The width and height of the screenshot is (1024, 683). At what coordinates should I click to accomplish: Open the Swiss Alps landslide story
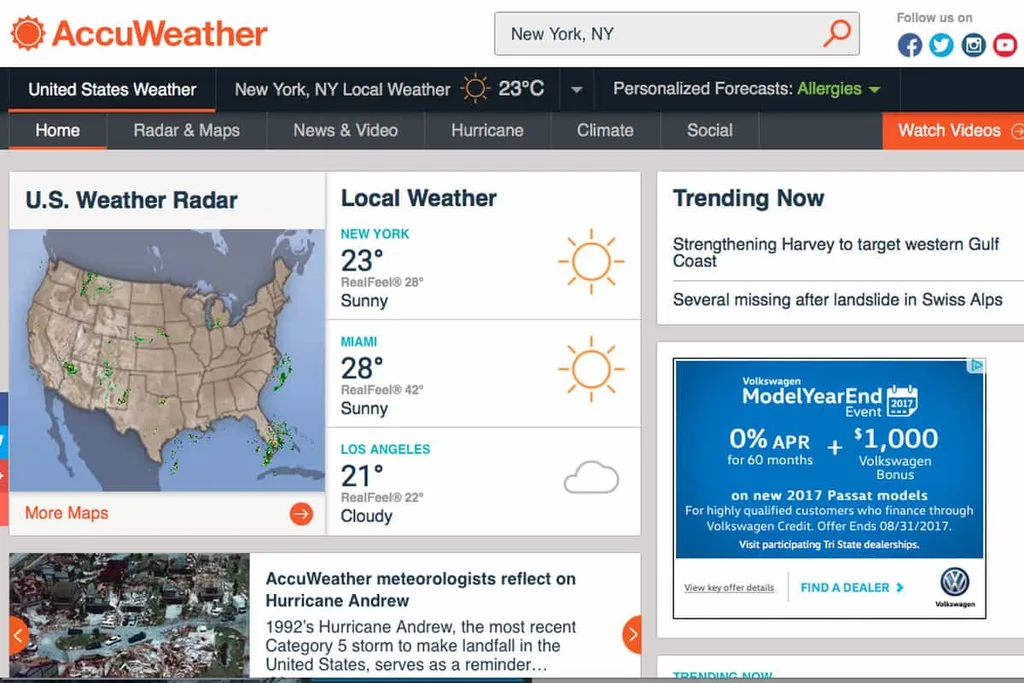[837, 300]
